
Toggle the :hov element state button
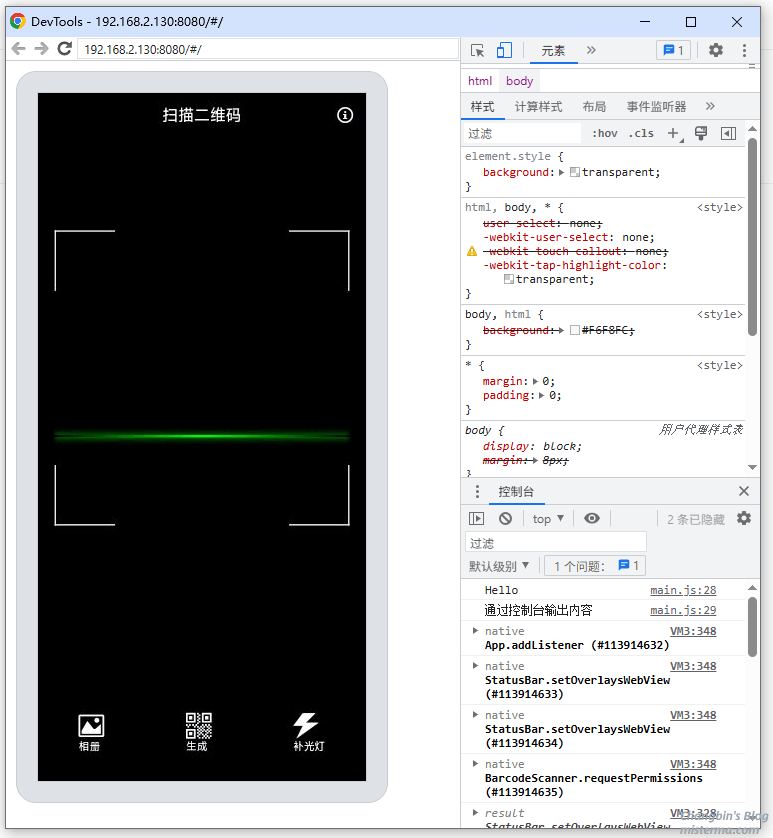tap(605, 134)
